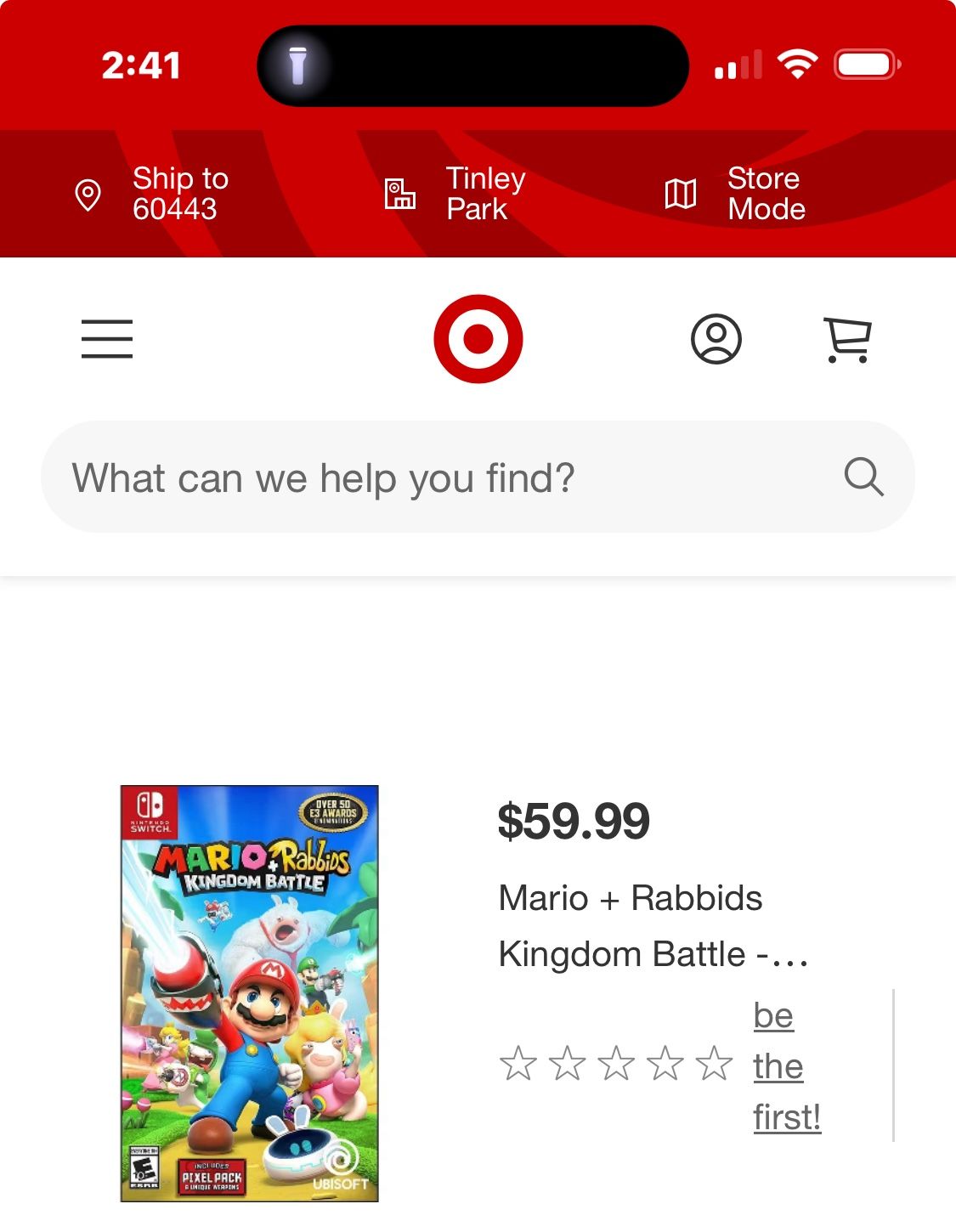956x1232 pixels.
Task: Tap the $59.99 product listing
Action: click(x=574, y=821)
